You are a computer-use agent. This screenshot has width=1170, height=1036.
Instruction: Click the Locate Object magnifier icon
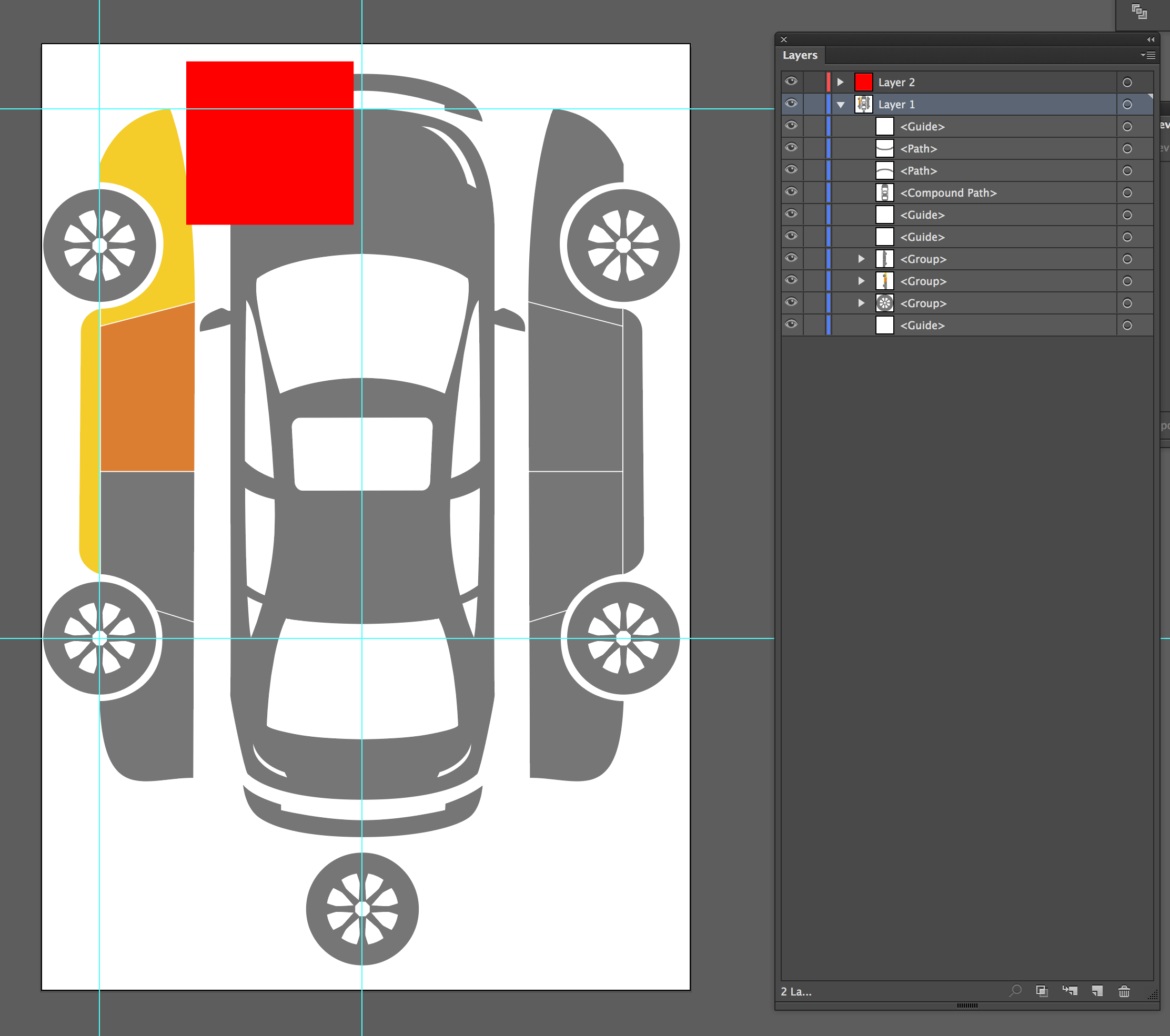(1015, 990)
